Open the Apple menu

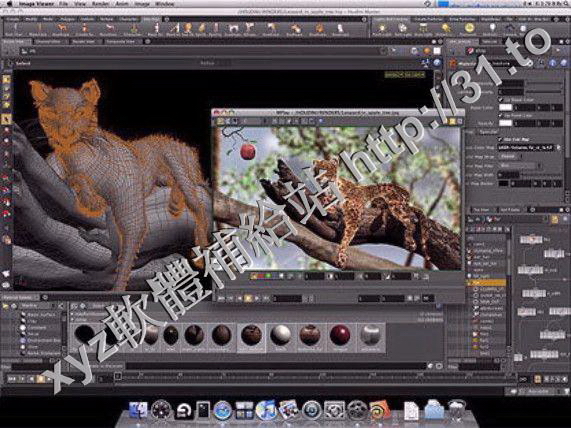tap(9, 3)
